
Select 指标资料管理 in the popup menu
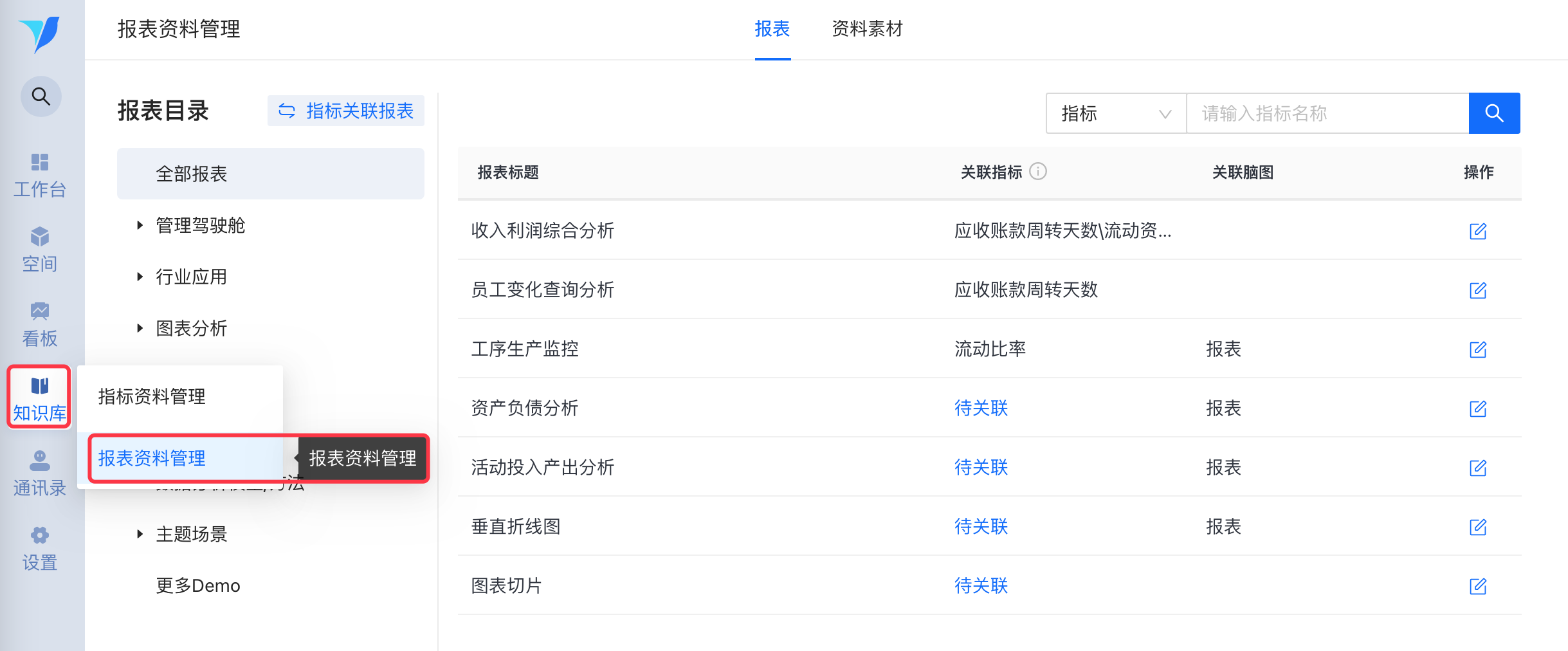[152, 396]
